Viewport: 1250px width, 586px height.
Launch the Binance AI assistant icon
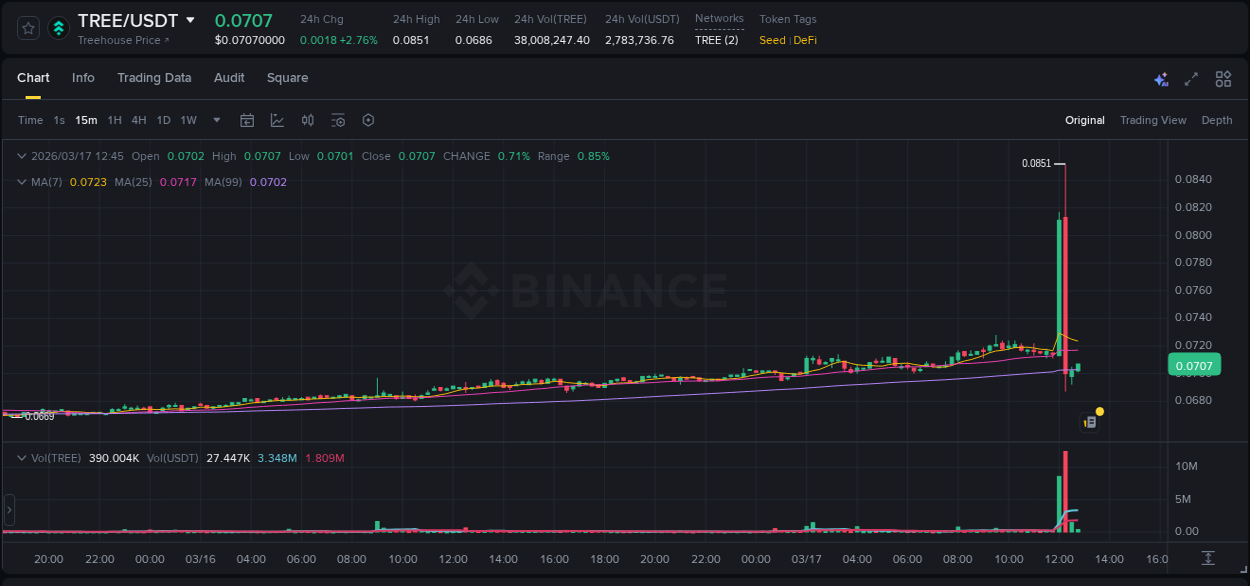pyautogui.click(x=1161, y=79)
